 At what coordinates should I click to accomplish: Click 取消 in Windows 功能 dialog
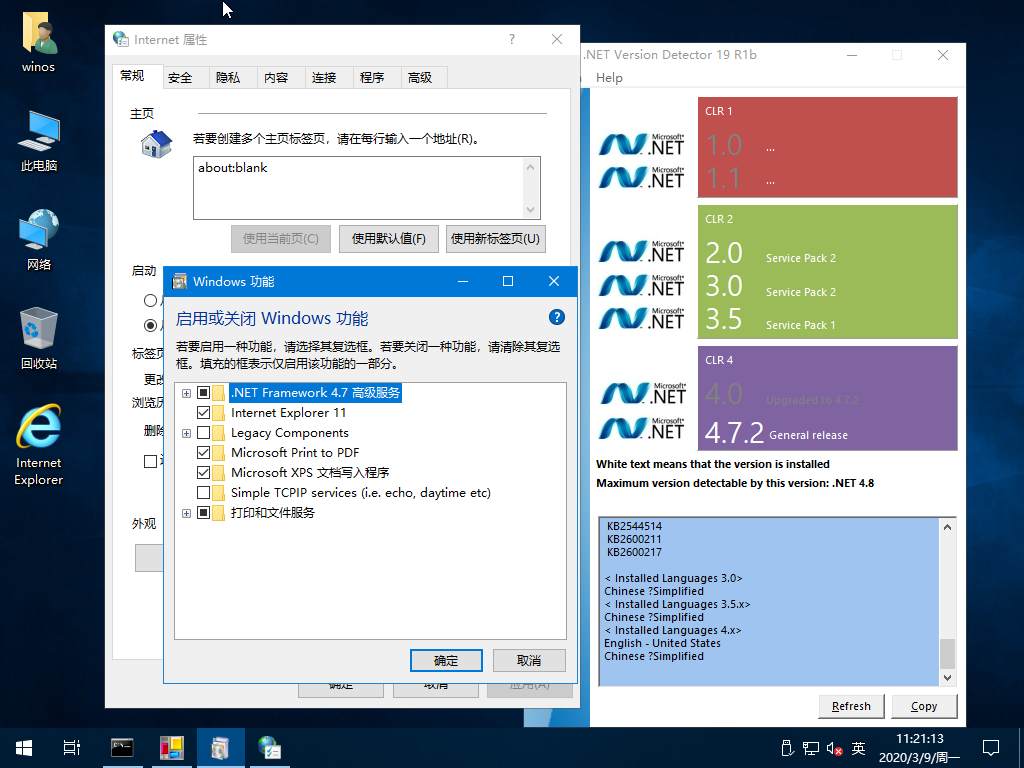[x=529, y=660]
